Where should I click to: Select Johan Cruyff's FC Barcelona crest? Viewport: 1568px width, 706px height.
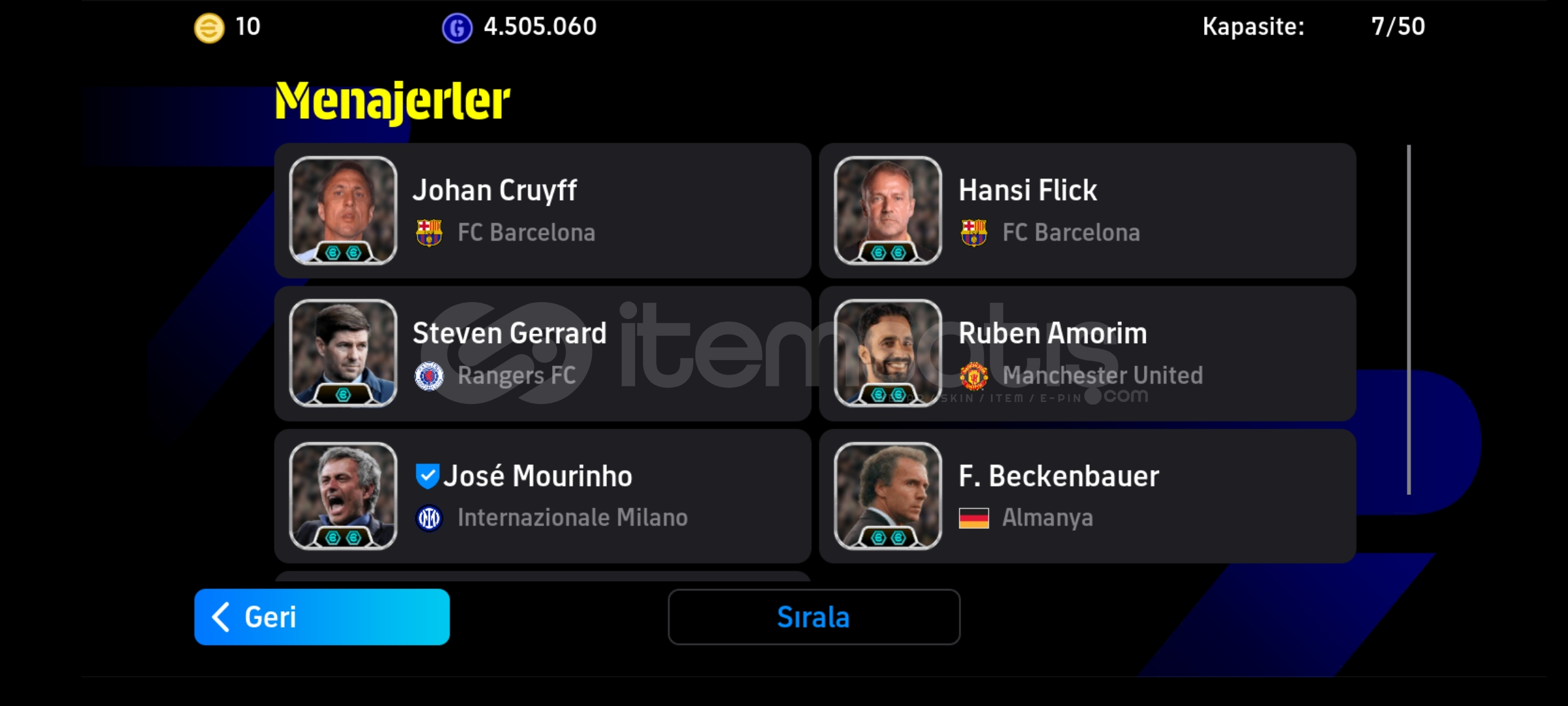pyautogui.click(x=429, y=233)
